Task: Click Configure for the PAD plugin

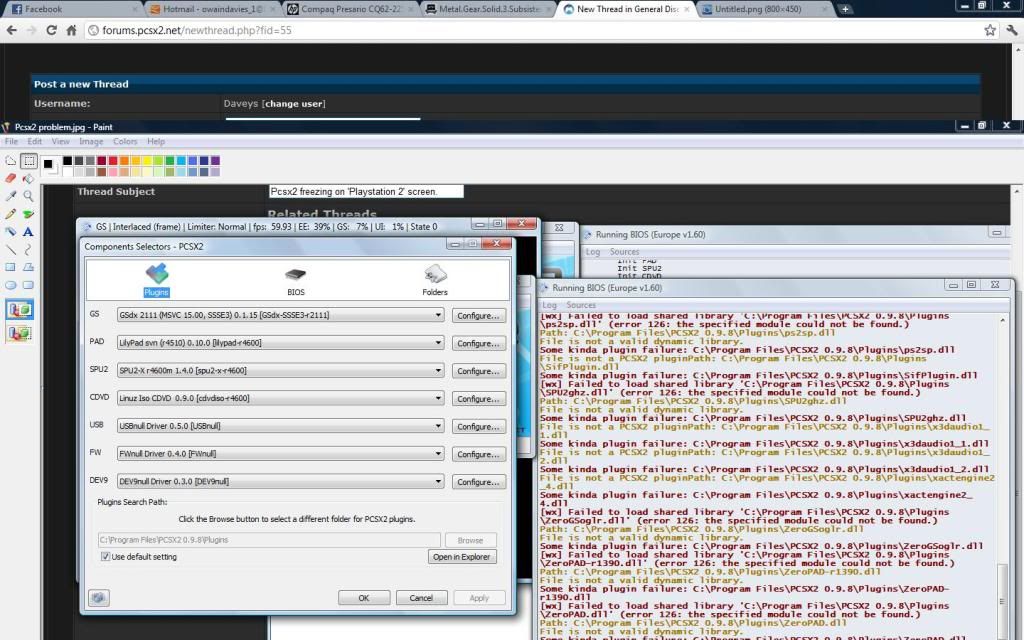Action: [x=479, y=343]
